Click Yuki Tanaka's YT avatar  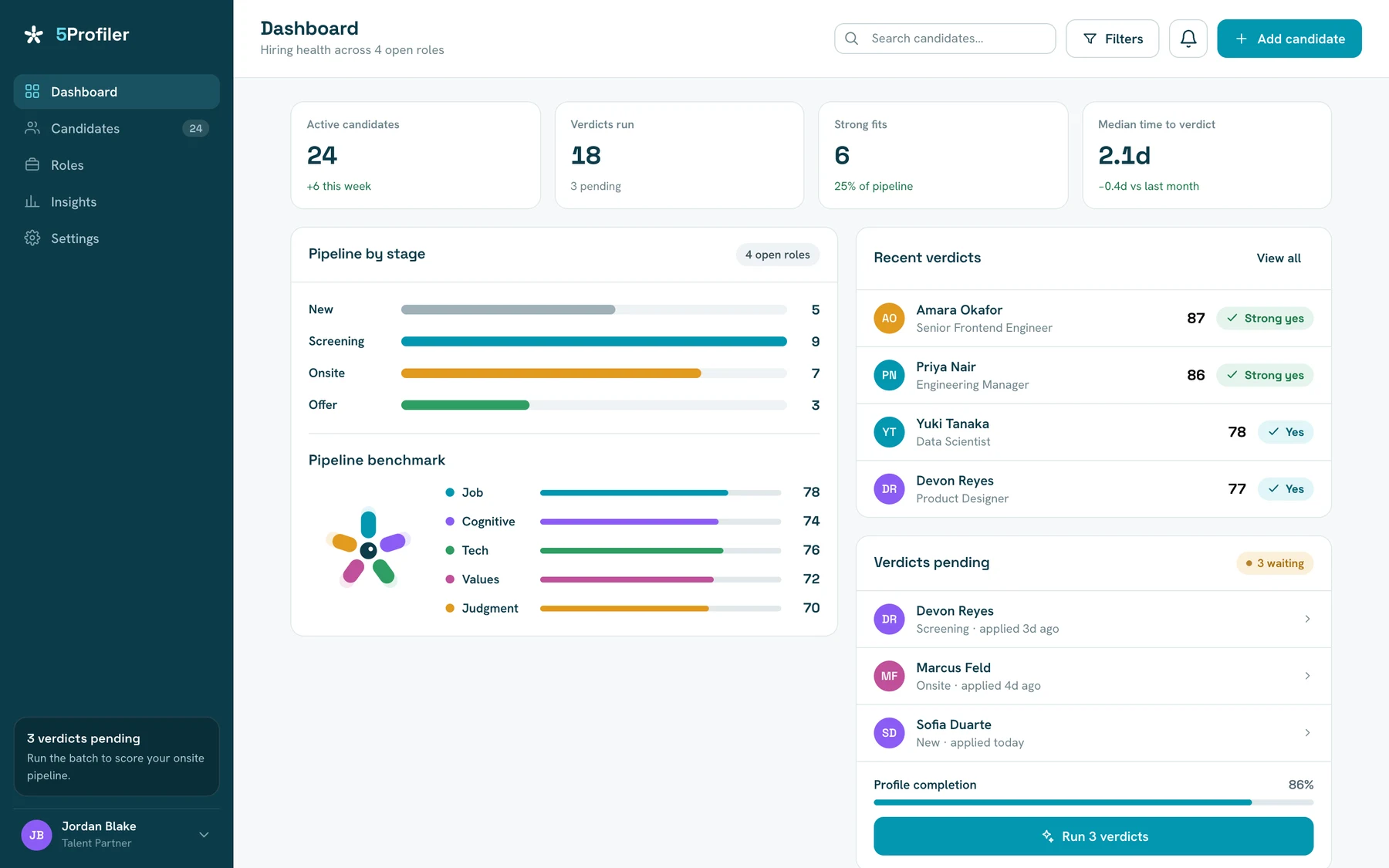pos(889,432)
